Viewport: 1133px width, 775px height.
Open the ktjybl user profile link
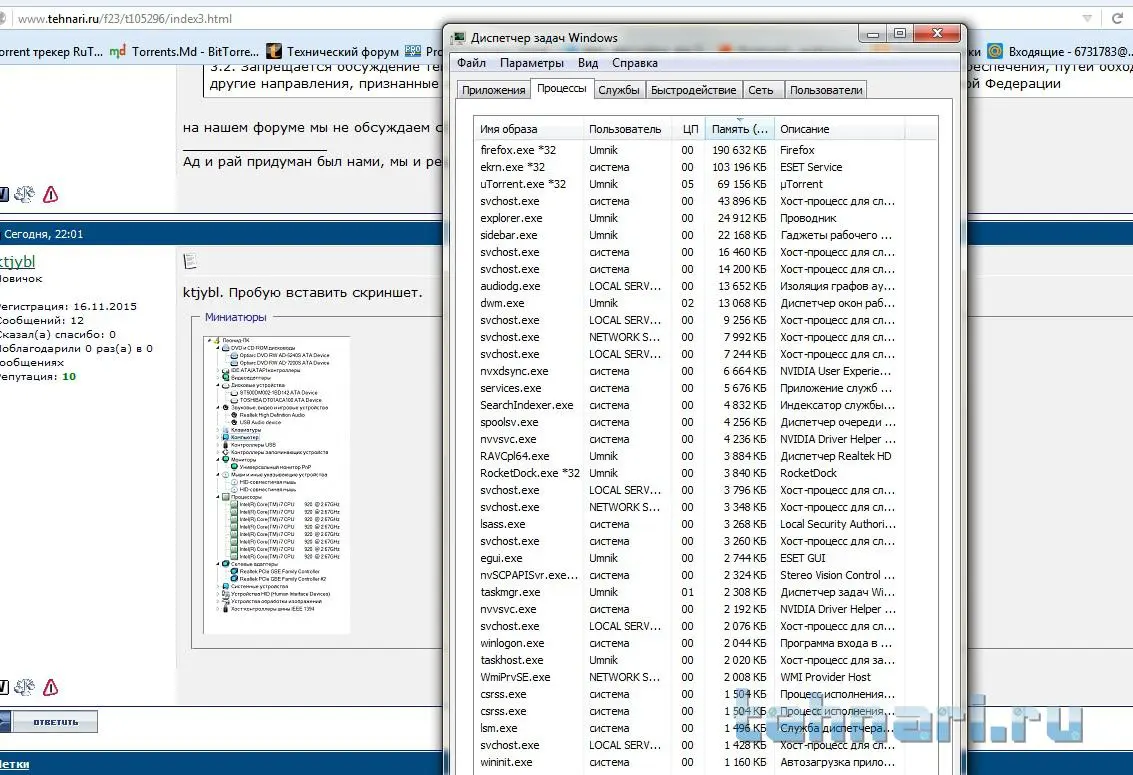click(x=16, y=262)
